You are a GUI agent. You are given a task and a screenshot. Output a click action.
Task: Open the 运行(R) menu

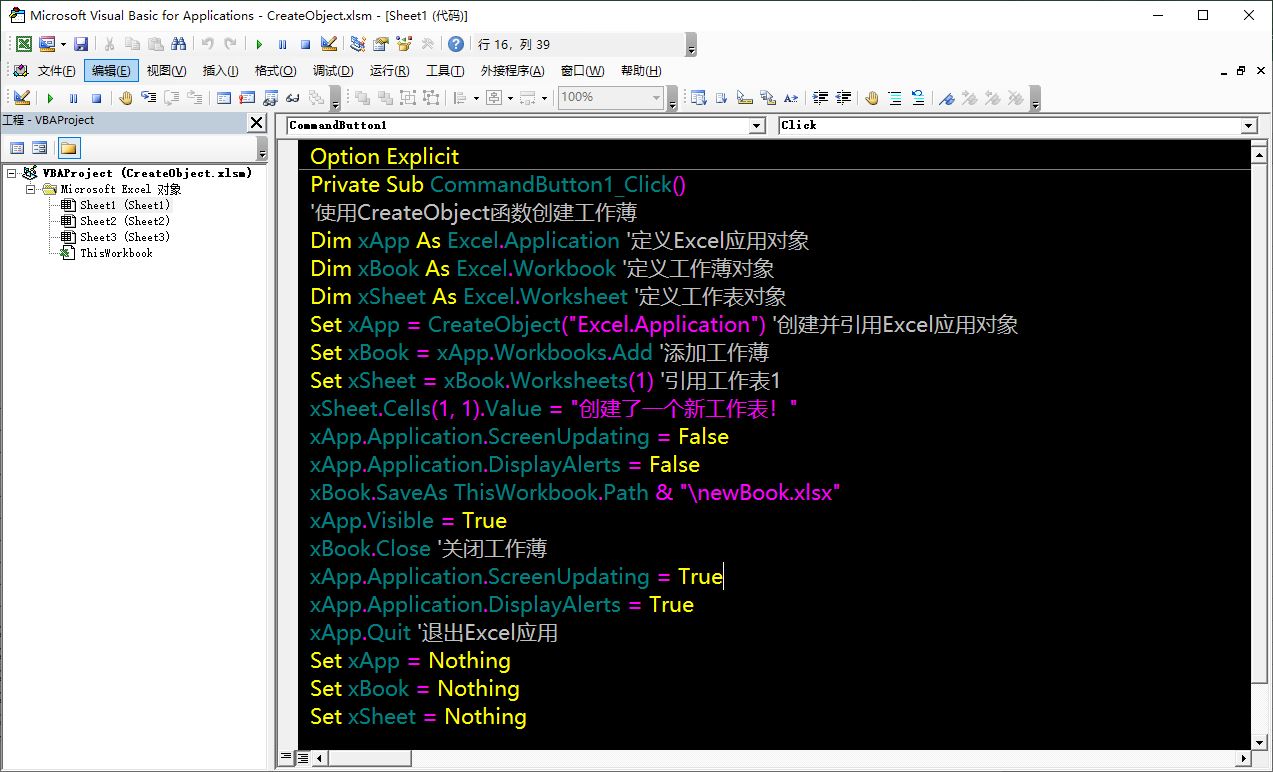(x=390, y=70)
